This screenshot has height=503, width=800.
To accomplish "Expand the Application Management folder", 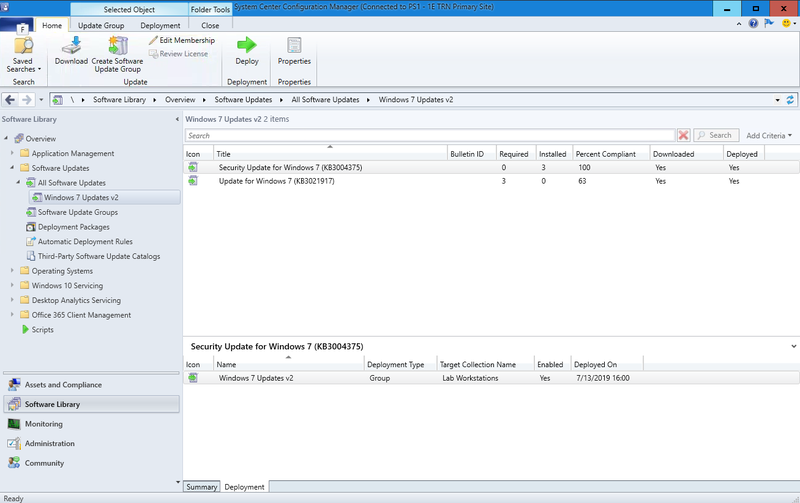I will click(12, 154).
